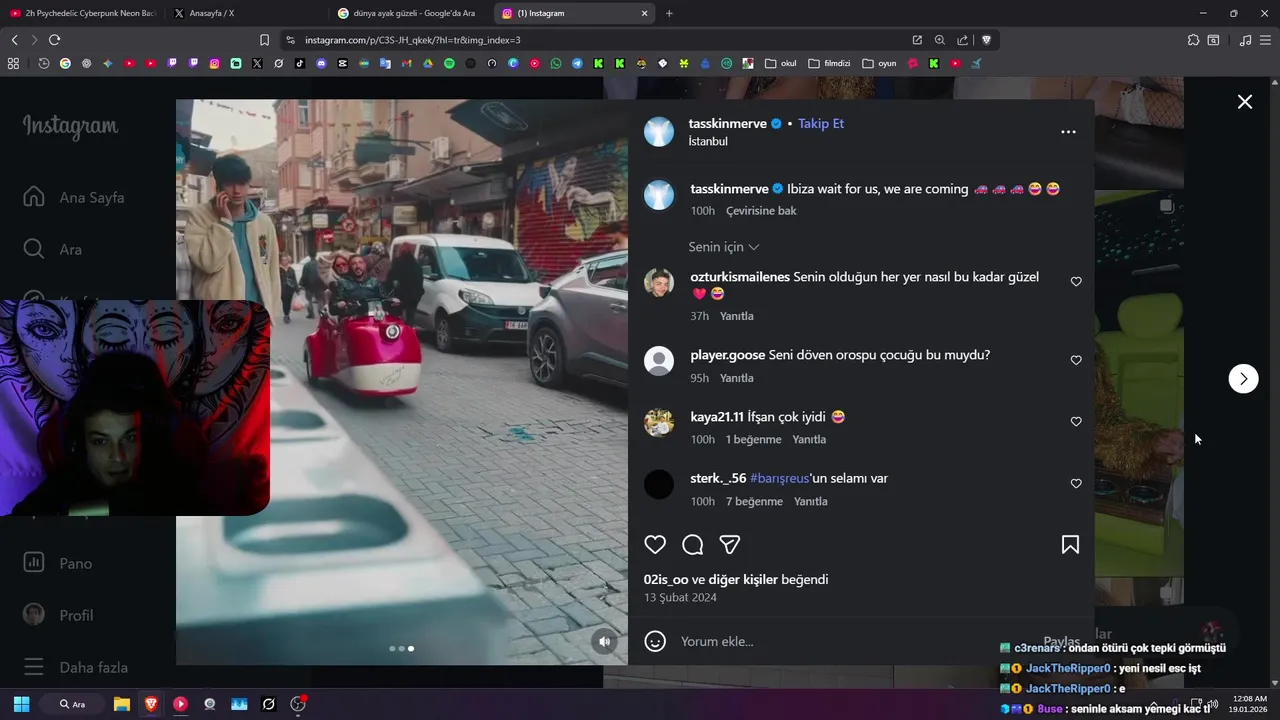Image resolution: width=1280 pixels, height=720 pixels.
Task: Open 'Ara' search in Instagram sidebar
Action: [53, 249]
